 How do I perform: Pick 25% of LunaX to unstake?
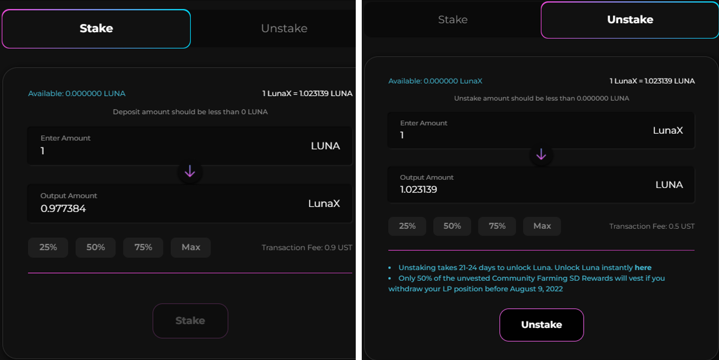pyautogui.click(x=407, y=226)
